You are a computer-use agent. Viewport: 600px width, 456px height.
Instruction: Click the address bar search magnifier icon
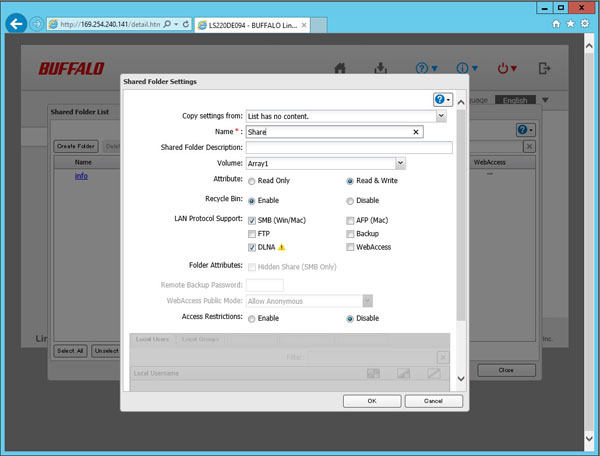pos(167,24)
